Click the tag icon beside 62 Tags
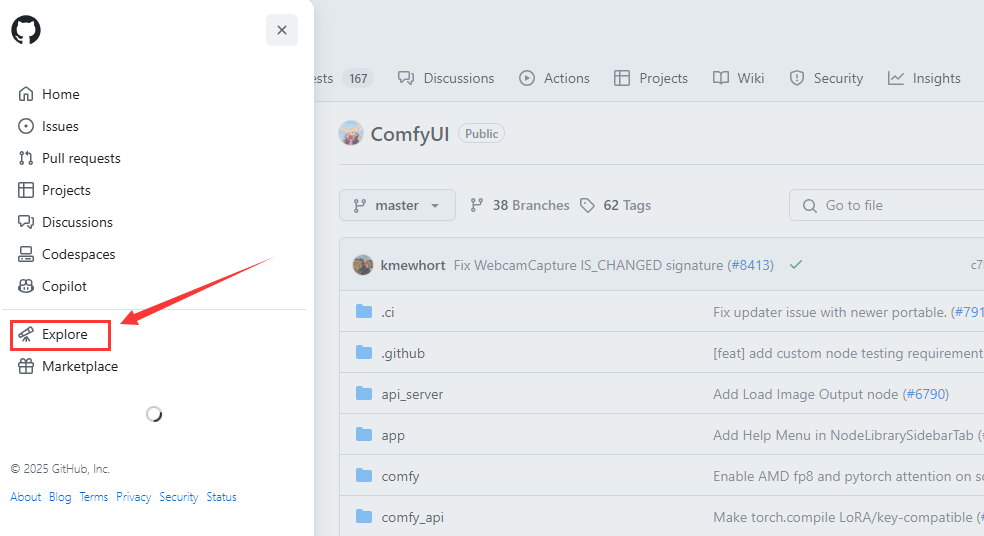Screen dimensions: 984x536 pyautogui.click(x=587, y=205)
